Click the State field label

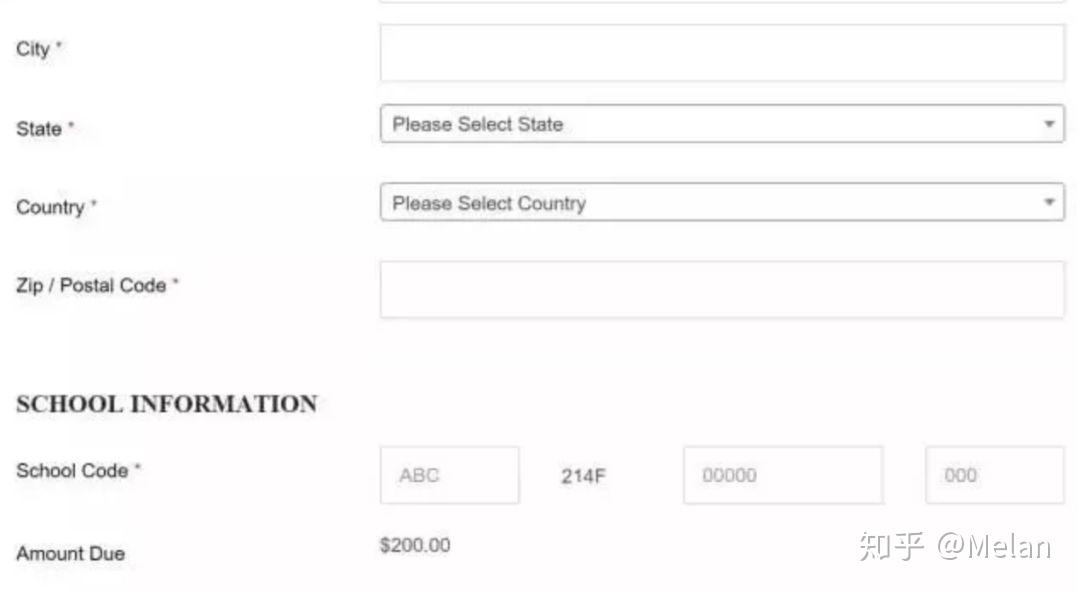(x=39, y=129)
